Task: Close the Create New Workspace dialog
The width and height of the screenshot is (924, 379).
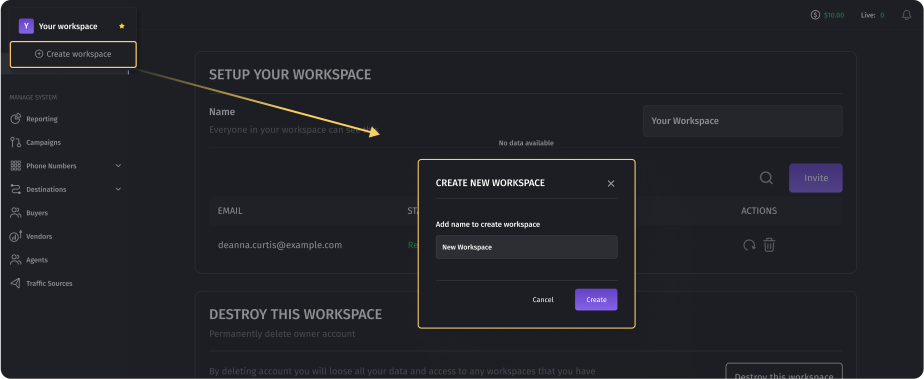Action: (x=610, y=183)
